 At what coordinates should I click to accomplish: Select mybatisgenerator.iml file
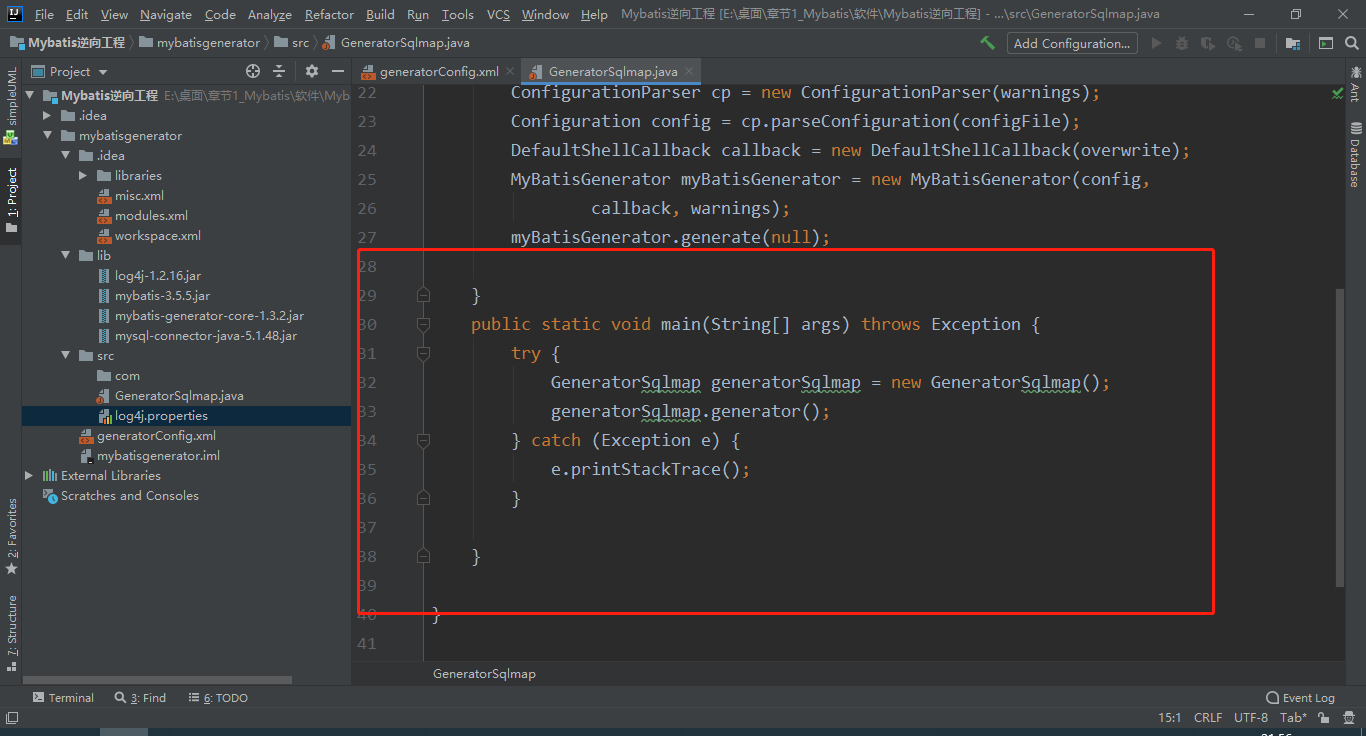[x=158, y=456]
